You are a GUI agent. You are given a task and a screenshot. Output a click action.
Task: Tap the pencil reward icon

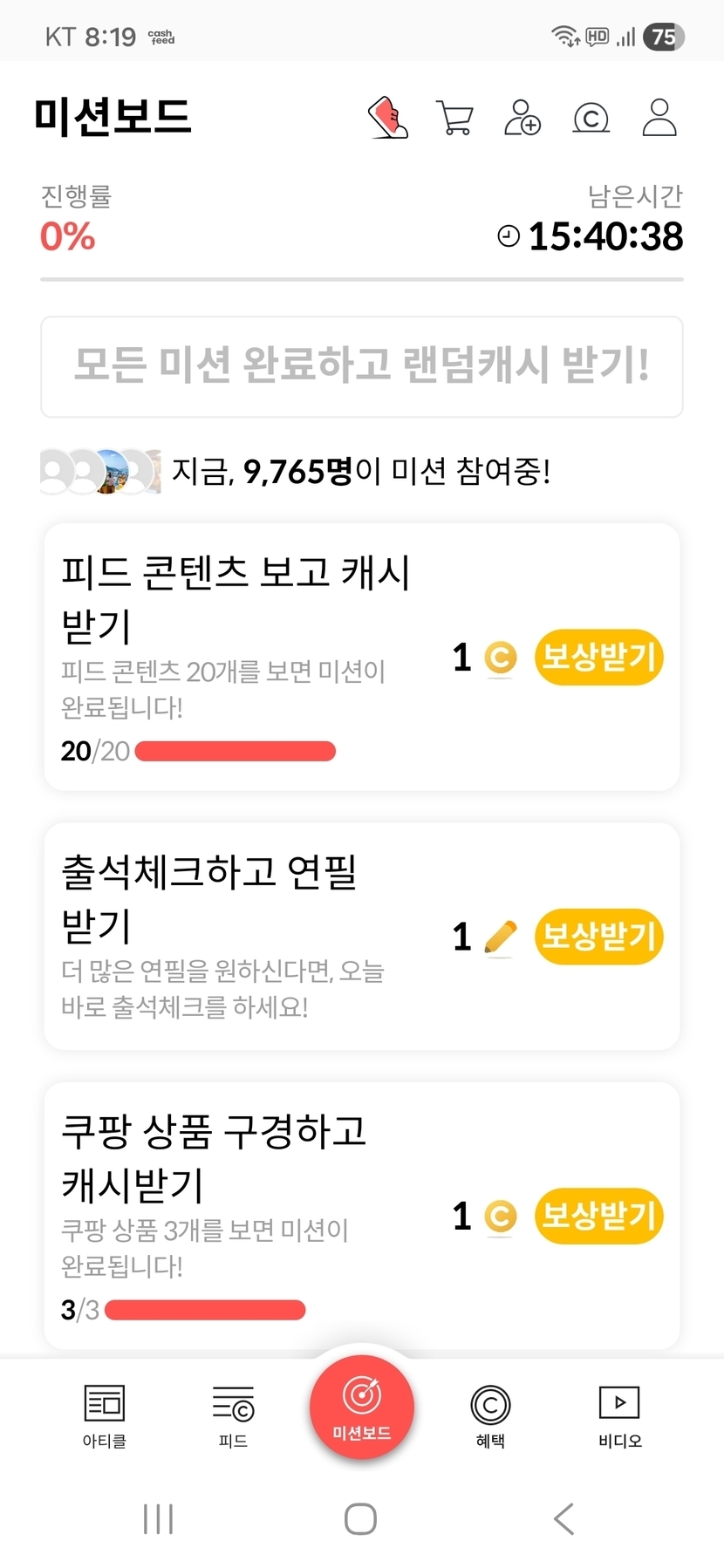coord(500,937)
